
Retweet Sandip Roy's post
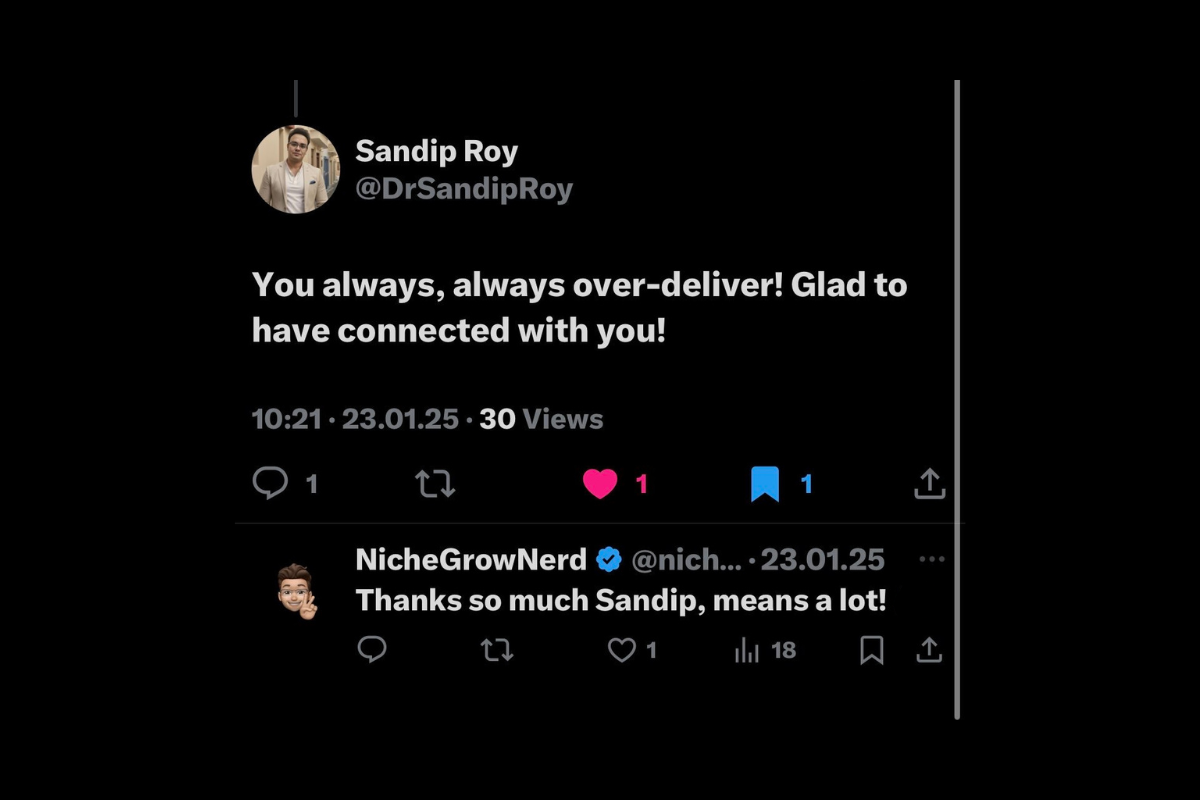point(435,484)
